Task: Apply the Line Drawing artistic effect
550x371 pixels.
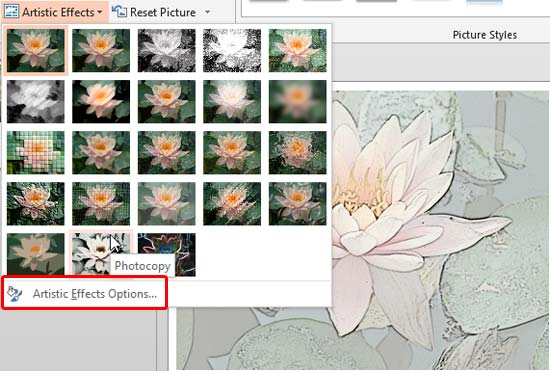Action: pos(297,50)
